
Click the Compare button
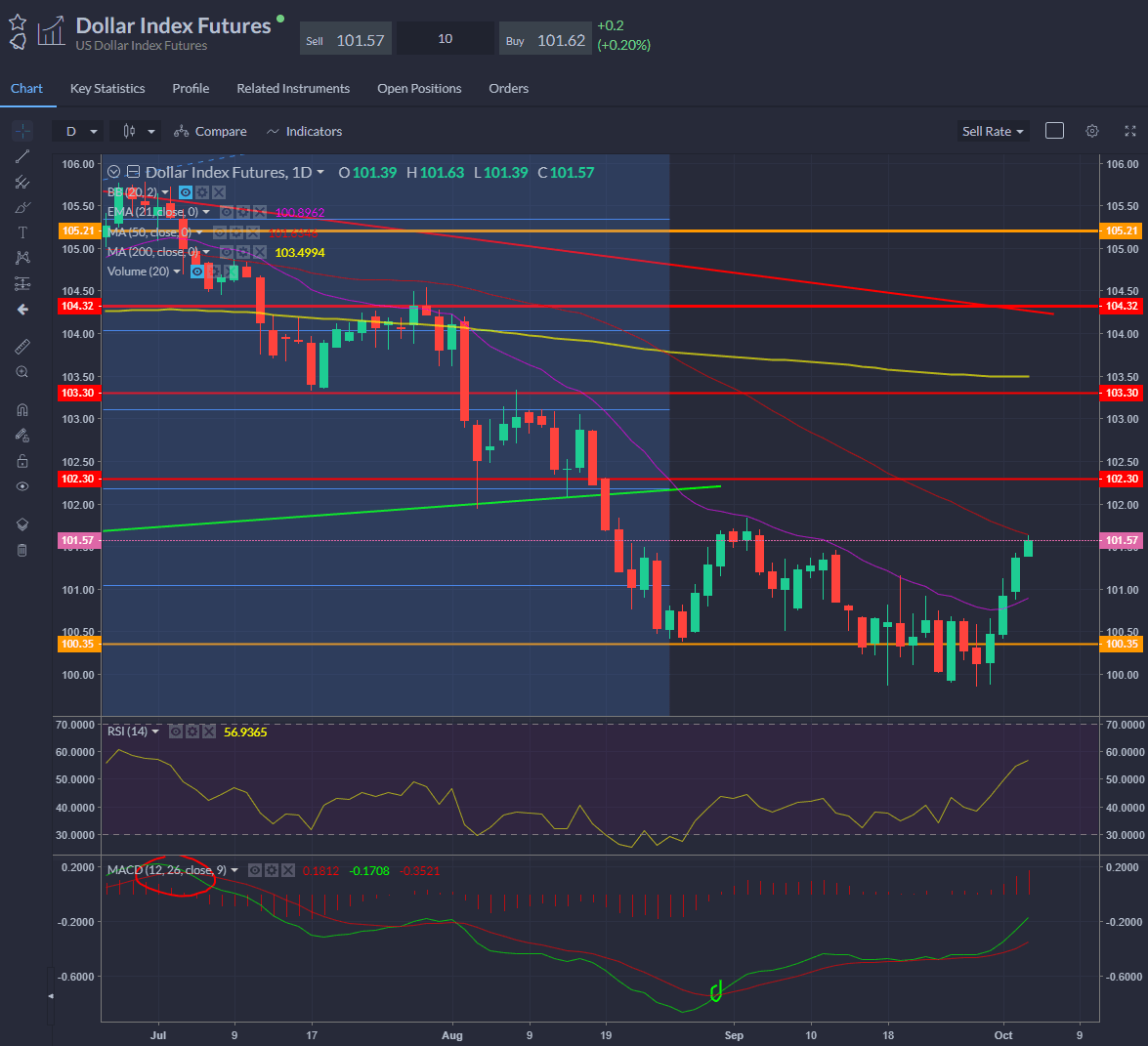click(x=211, y=131)
